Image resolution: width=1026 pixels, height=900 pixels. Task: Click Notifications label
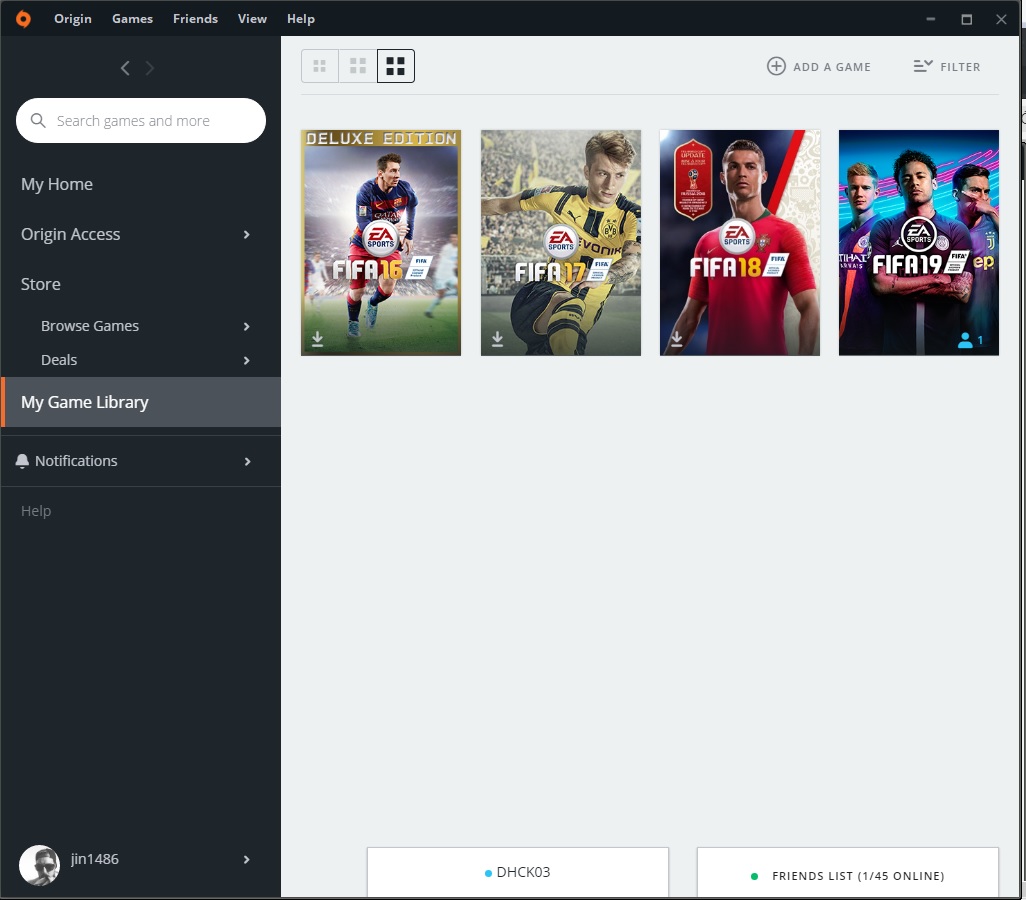click(x=76, y=461)
